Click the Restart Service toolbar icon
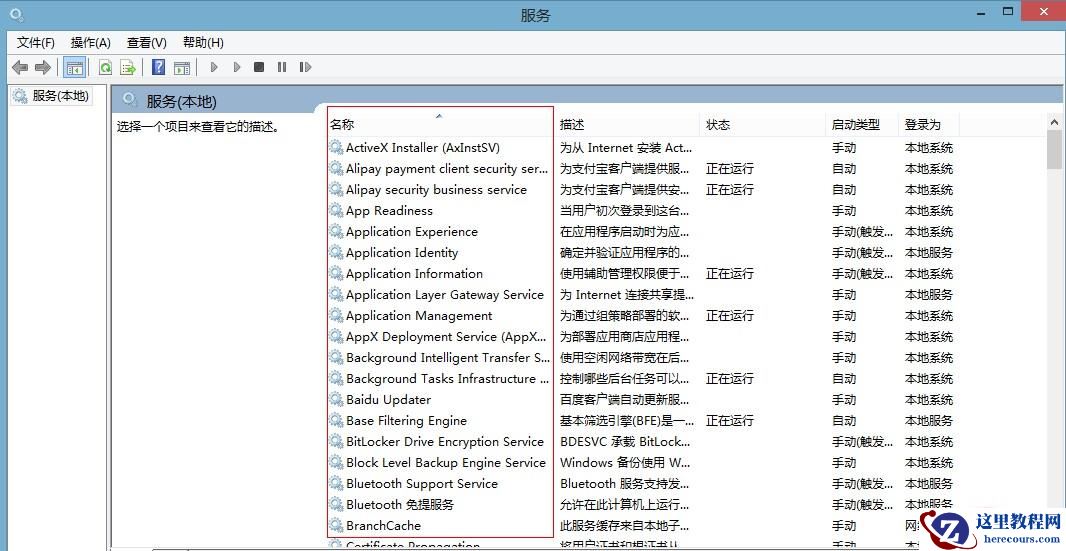The height and width of the screenshot is (551, 1066). 305,67
